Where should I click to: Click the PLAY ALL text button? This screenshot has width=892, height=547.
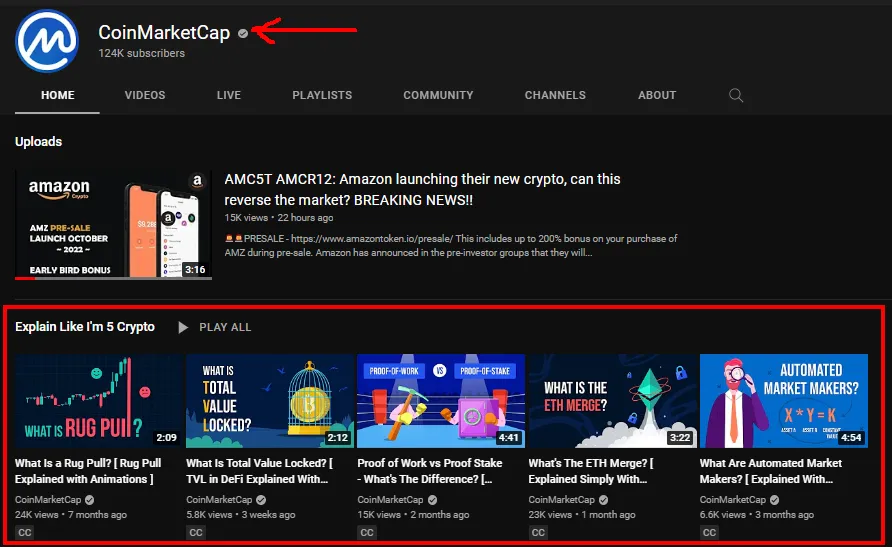pyautogui.click(x=225, y=328)
